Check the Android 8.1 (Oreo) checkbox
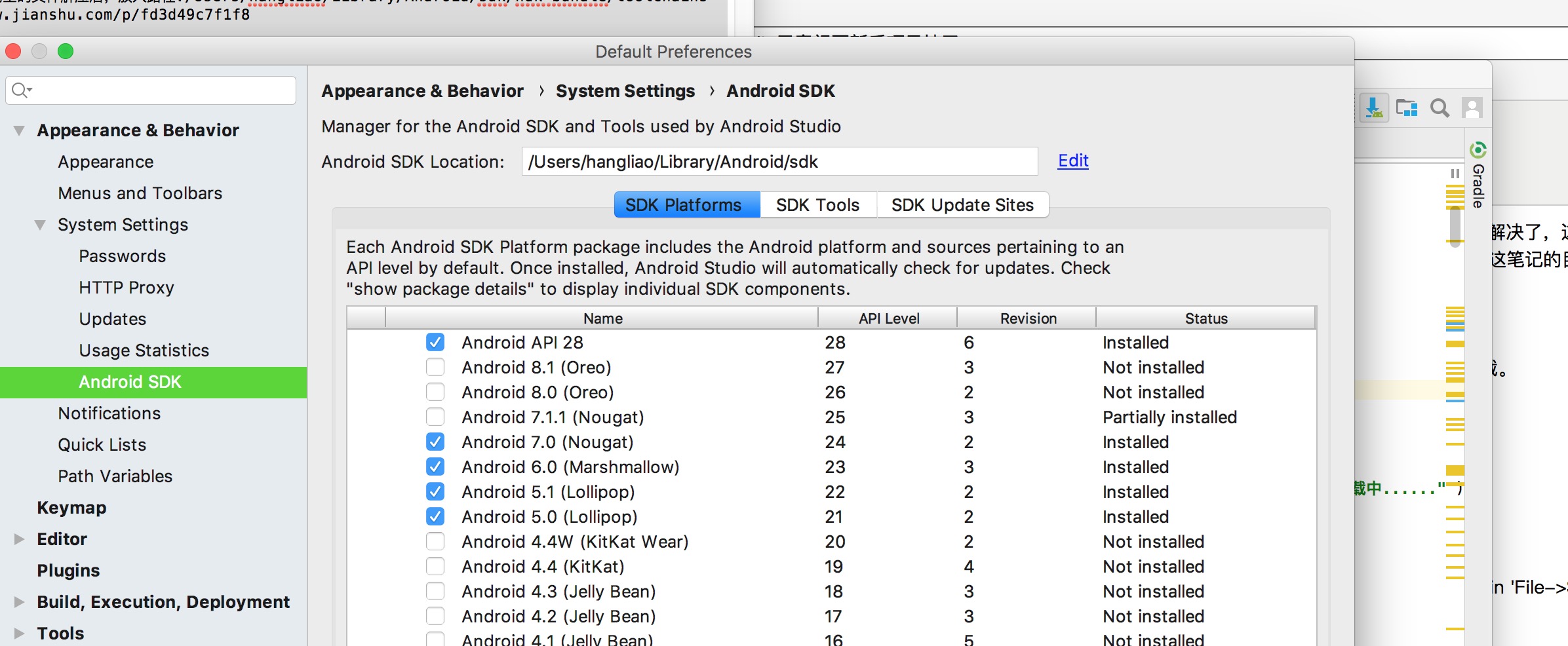The height and width of the screenshot is (646, 1568). pos(435,367)
